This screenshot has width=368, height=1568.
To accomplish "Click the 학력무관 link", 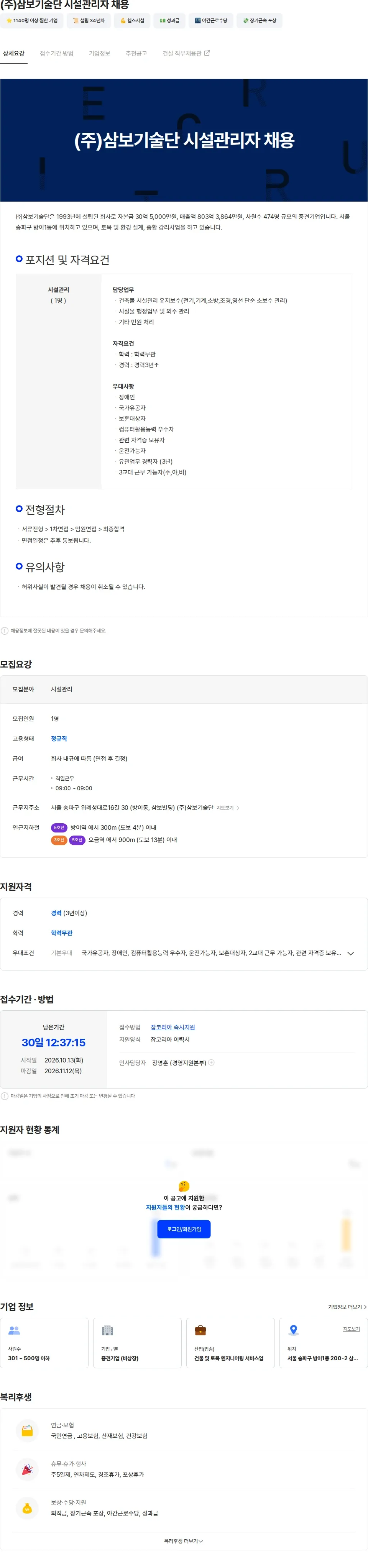I will click(x=62, y=933).
